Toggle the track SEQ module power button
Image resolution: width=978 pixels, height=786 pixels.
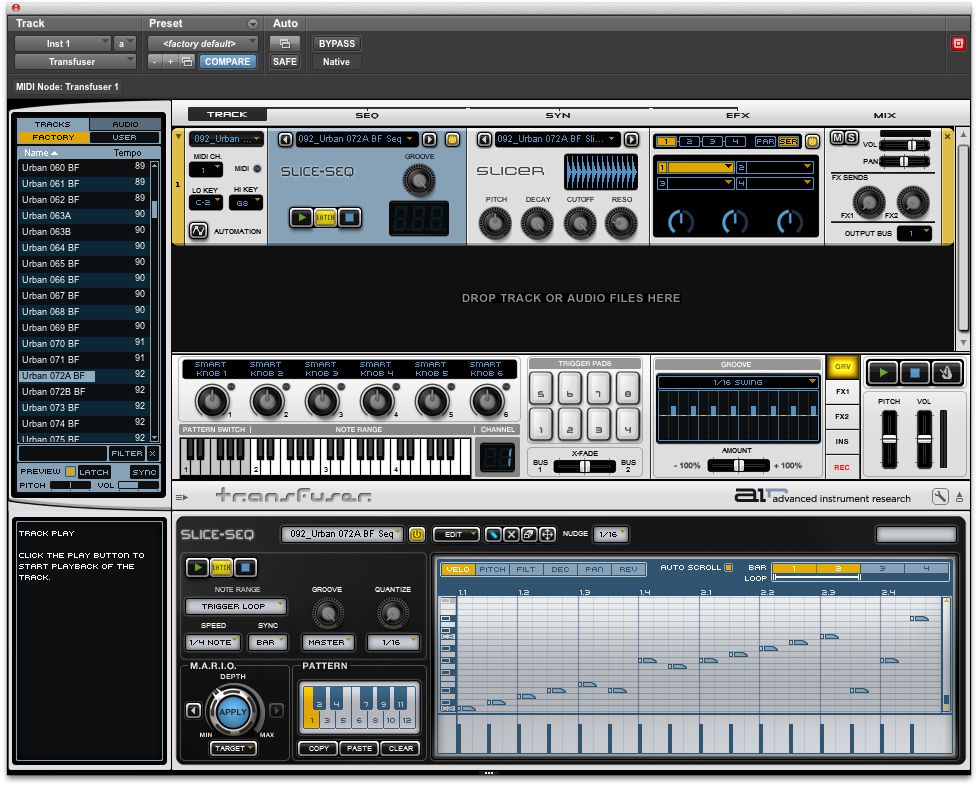pos(452,139)
